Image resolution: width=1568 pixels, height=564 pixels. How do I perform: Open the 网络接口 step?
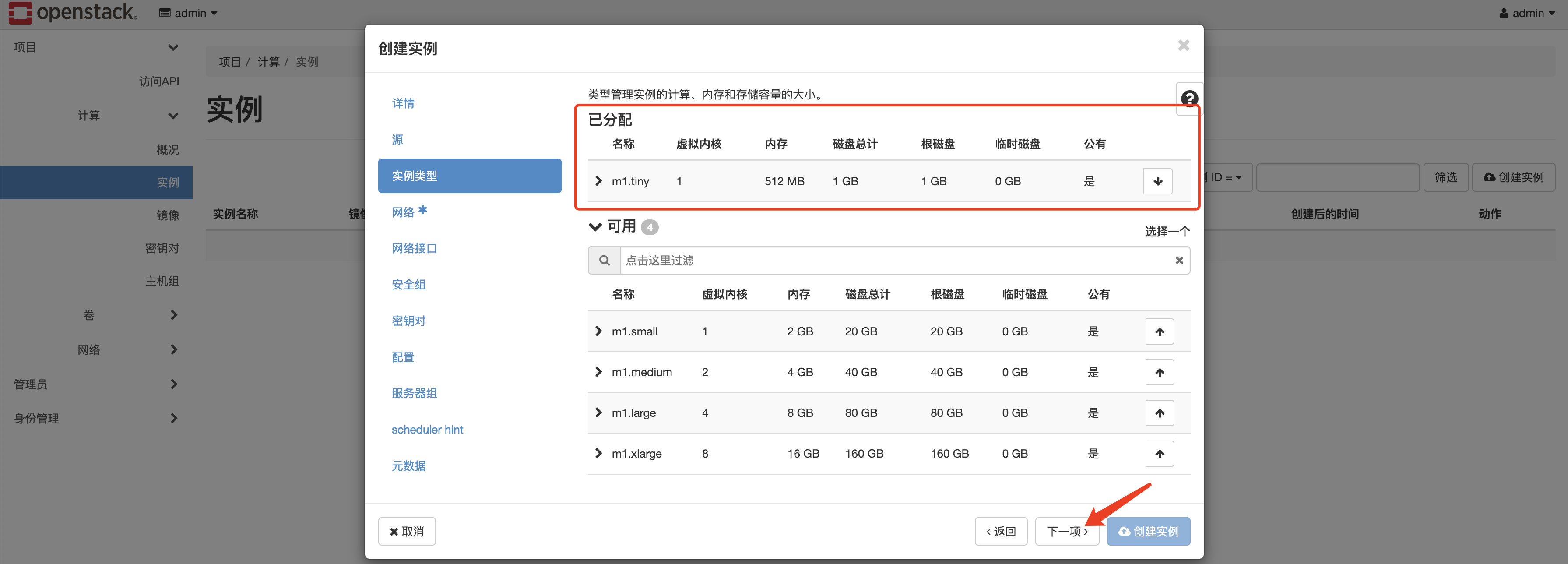tap(414, 248)
